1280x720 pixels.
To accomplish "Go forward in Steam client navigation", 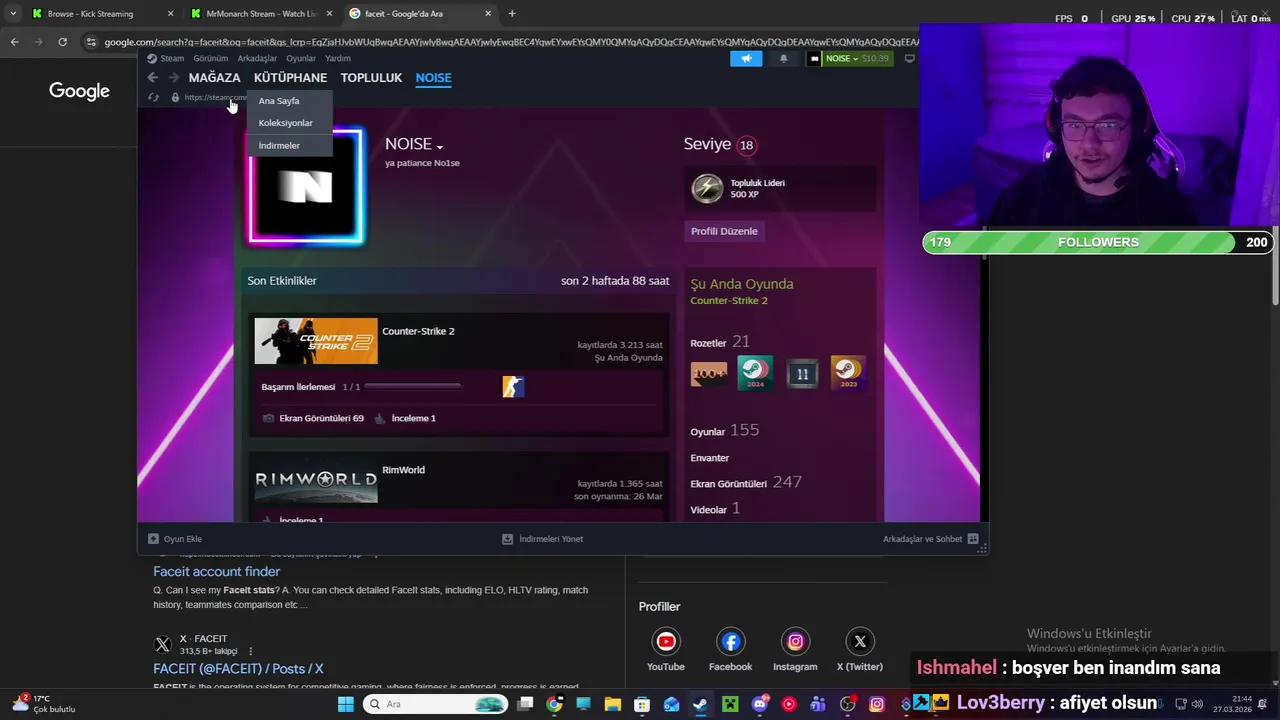I will click(x=173, y=77).
